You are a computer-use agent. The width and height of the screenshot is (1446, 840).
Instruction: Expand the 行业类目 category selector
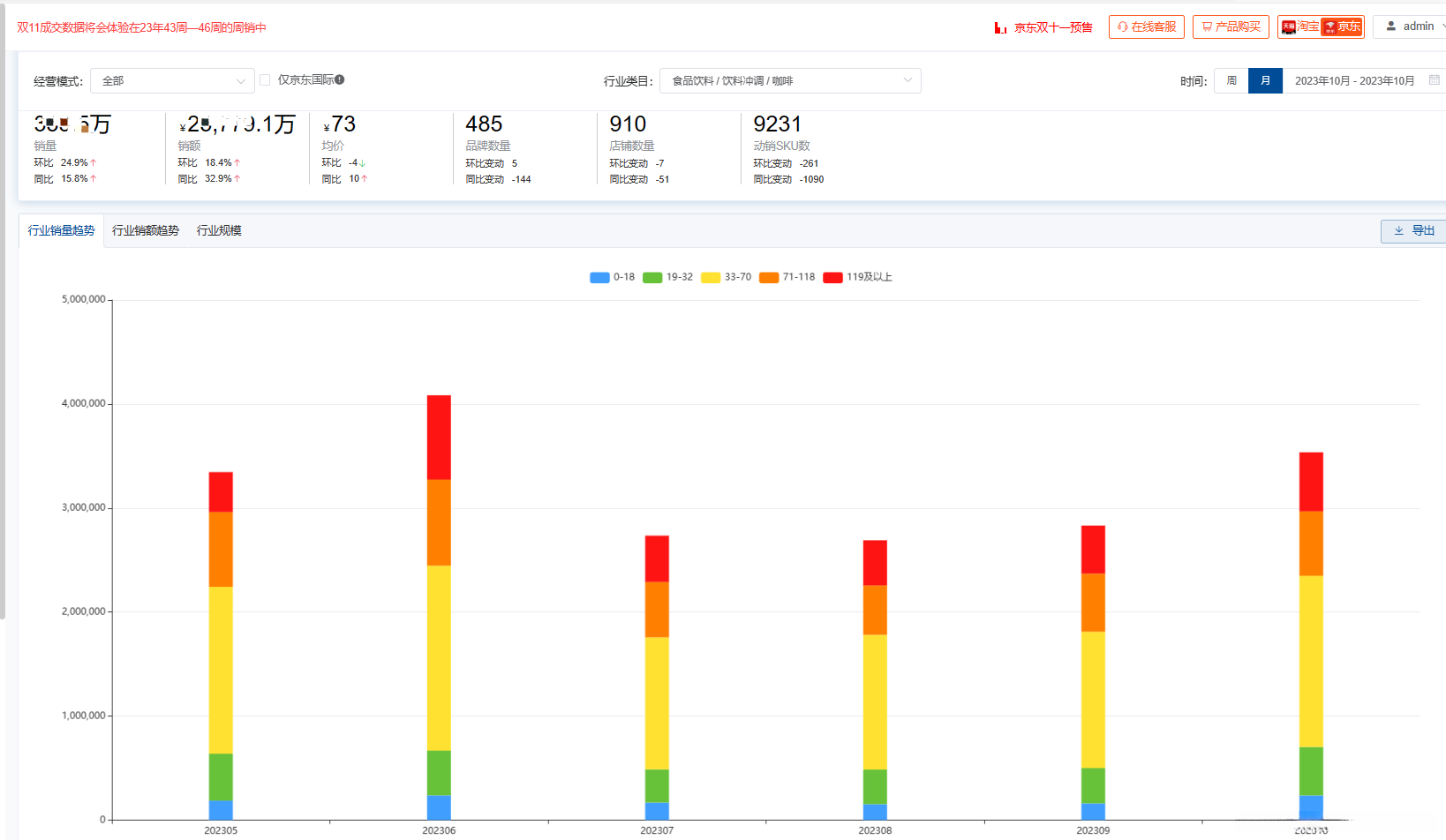(x=790, y=81)
